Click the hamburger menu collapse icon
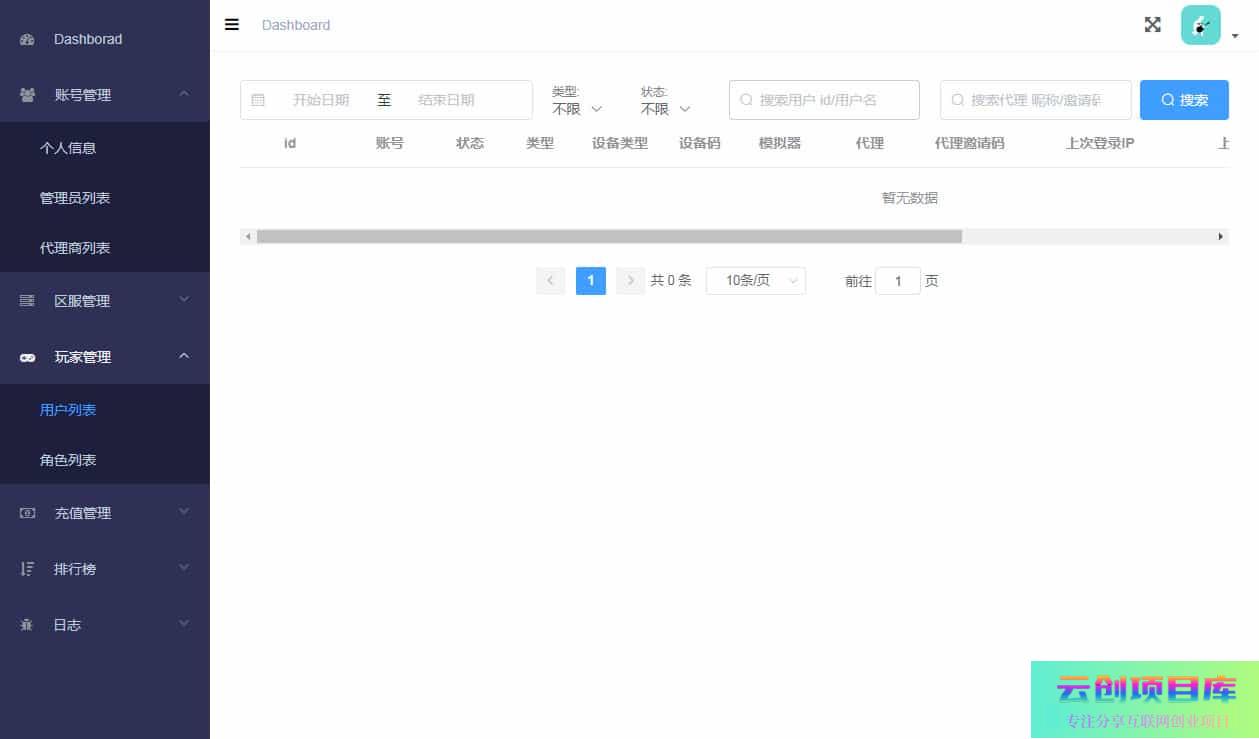The height and width of the screenshot is (739, 1259). click(x=232, y=25)
